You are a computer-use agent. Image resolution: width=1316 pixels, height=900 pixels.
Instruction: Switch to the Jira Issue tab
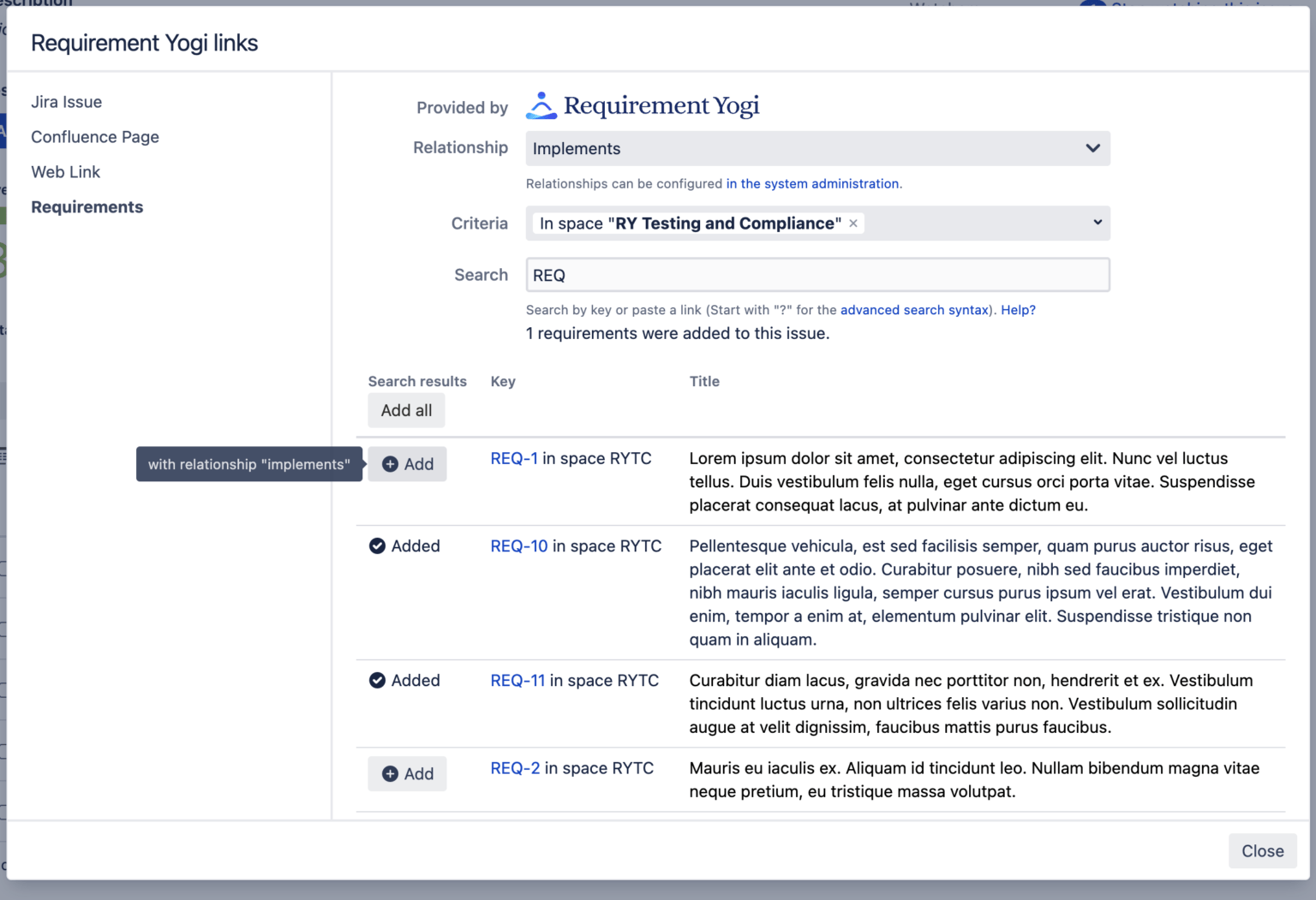point(66,101)
